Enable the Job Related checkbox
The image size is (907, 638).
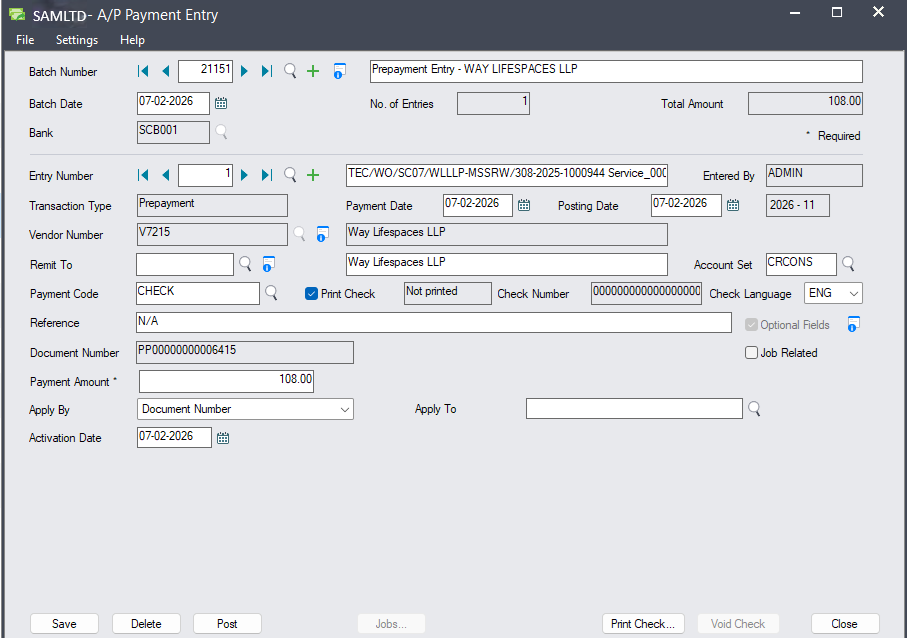click(752, 353)
